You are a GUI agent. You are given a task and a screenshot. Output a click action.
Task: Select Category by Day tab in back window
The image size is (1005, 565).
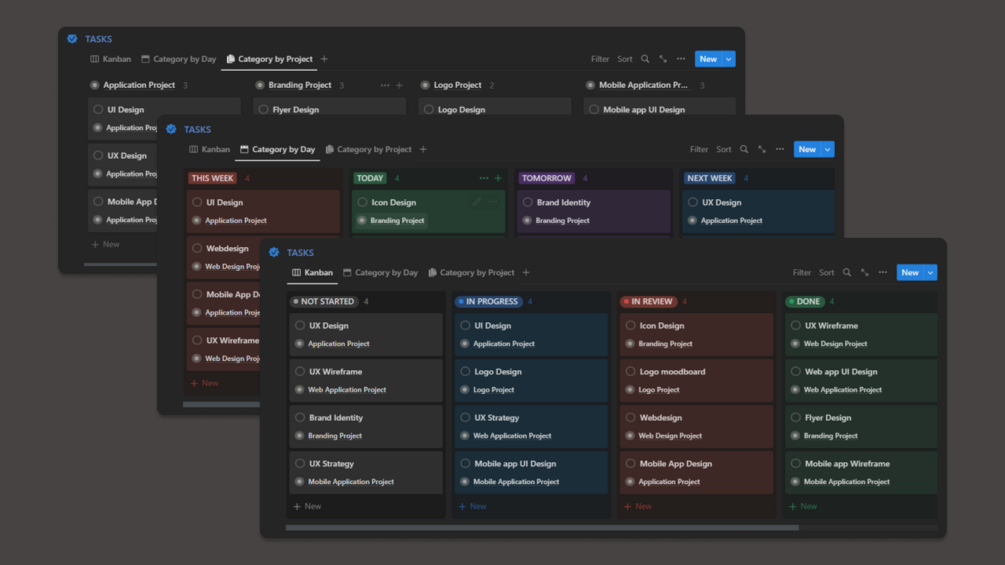click(x=179, y=59)
